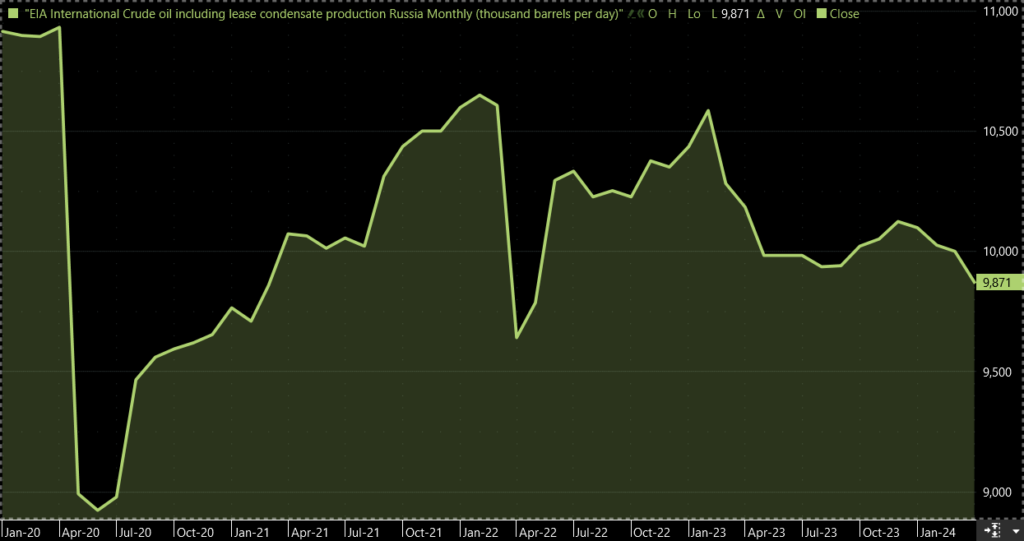1024x541 pixels.
Task: Click the O (open) field in the legend
Action: tap(652, 14)
